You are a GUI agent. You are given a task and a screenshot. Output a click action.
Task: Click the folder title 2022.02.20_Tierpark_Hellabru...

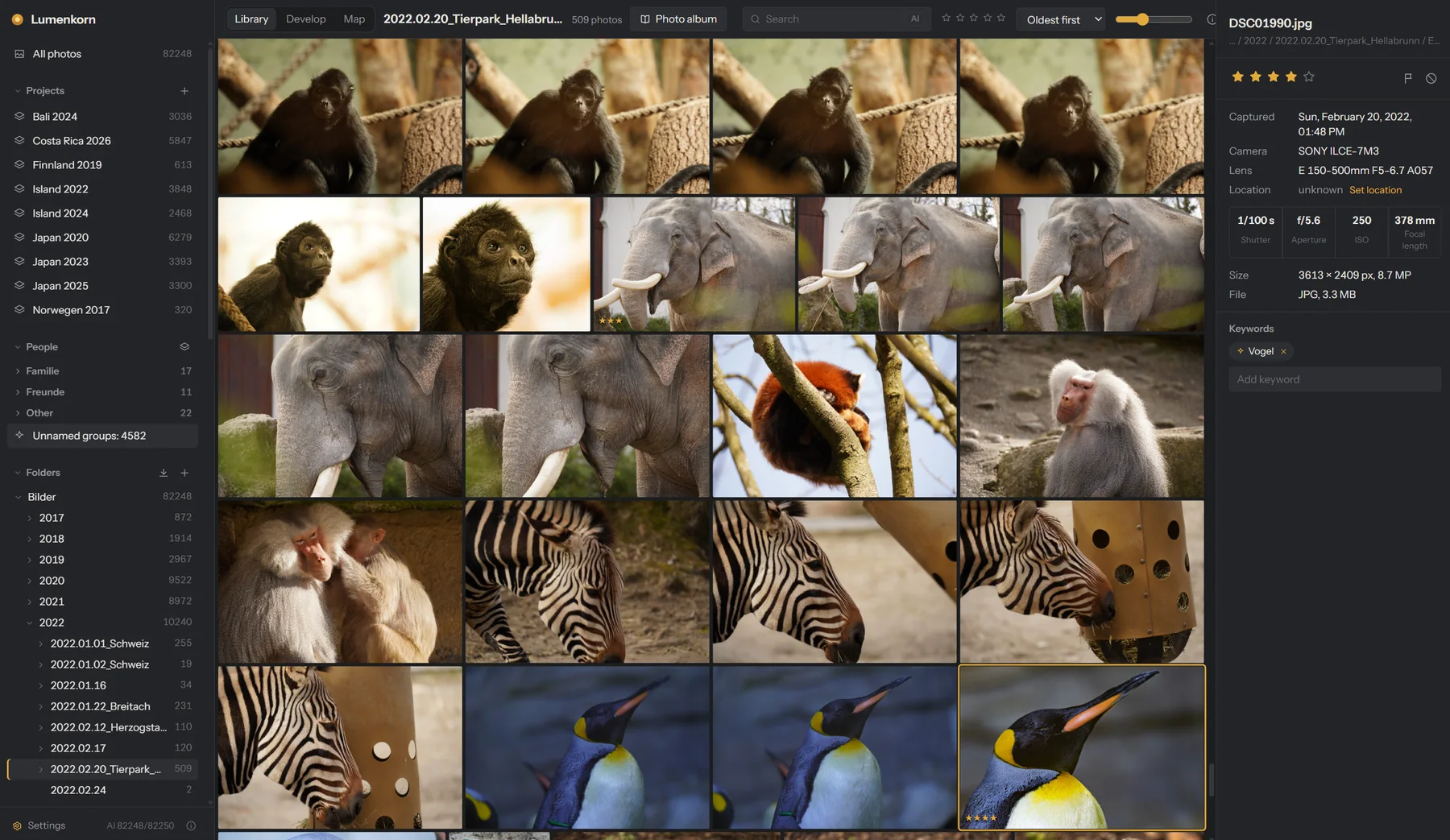click(473, 19)
